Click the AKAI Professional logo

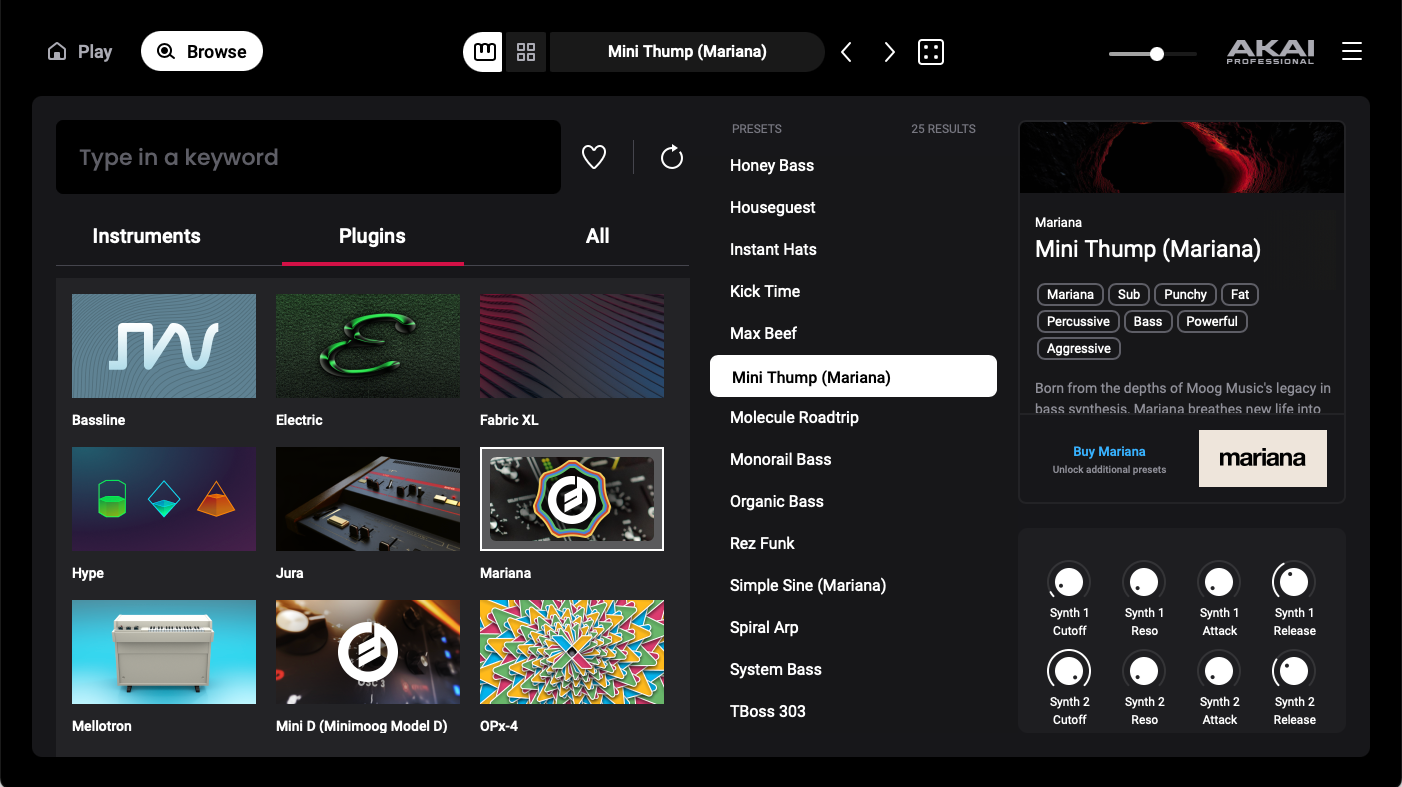coord(1271,52)
